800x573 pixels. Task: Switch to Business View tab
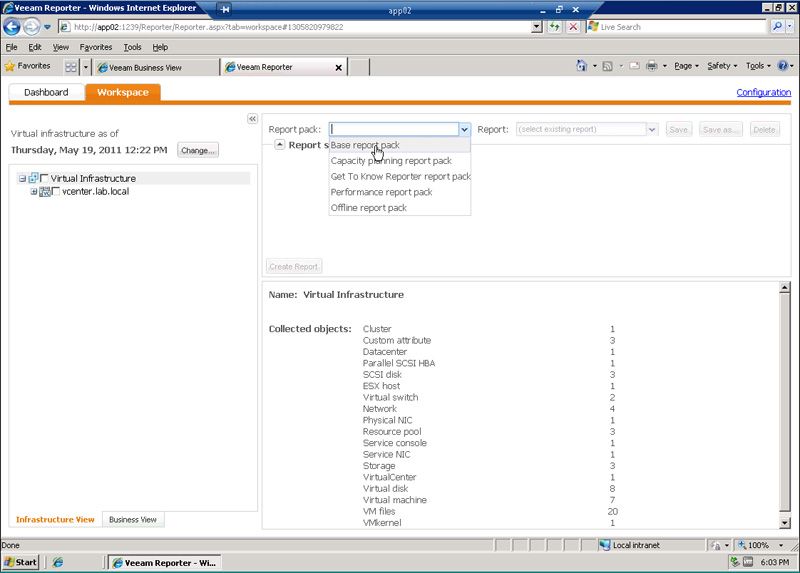click(x=133, y=520)
